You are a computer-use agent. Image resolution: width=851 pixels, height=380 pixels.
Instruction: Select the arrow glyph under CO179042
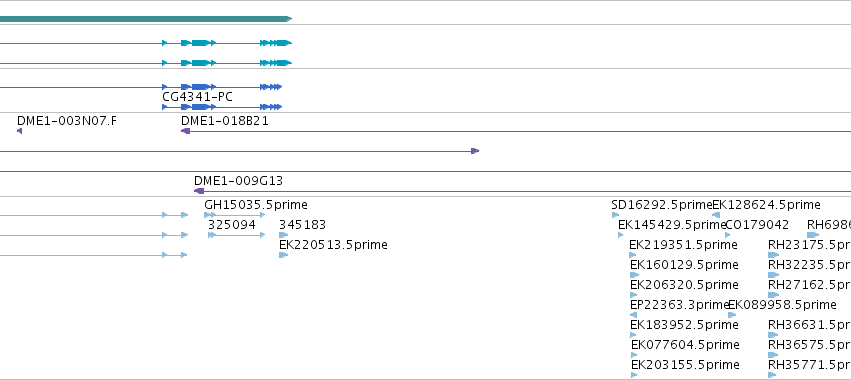tap(728, 235)
